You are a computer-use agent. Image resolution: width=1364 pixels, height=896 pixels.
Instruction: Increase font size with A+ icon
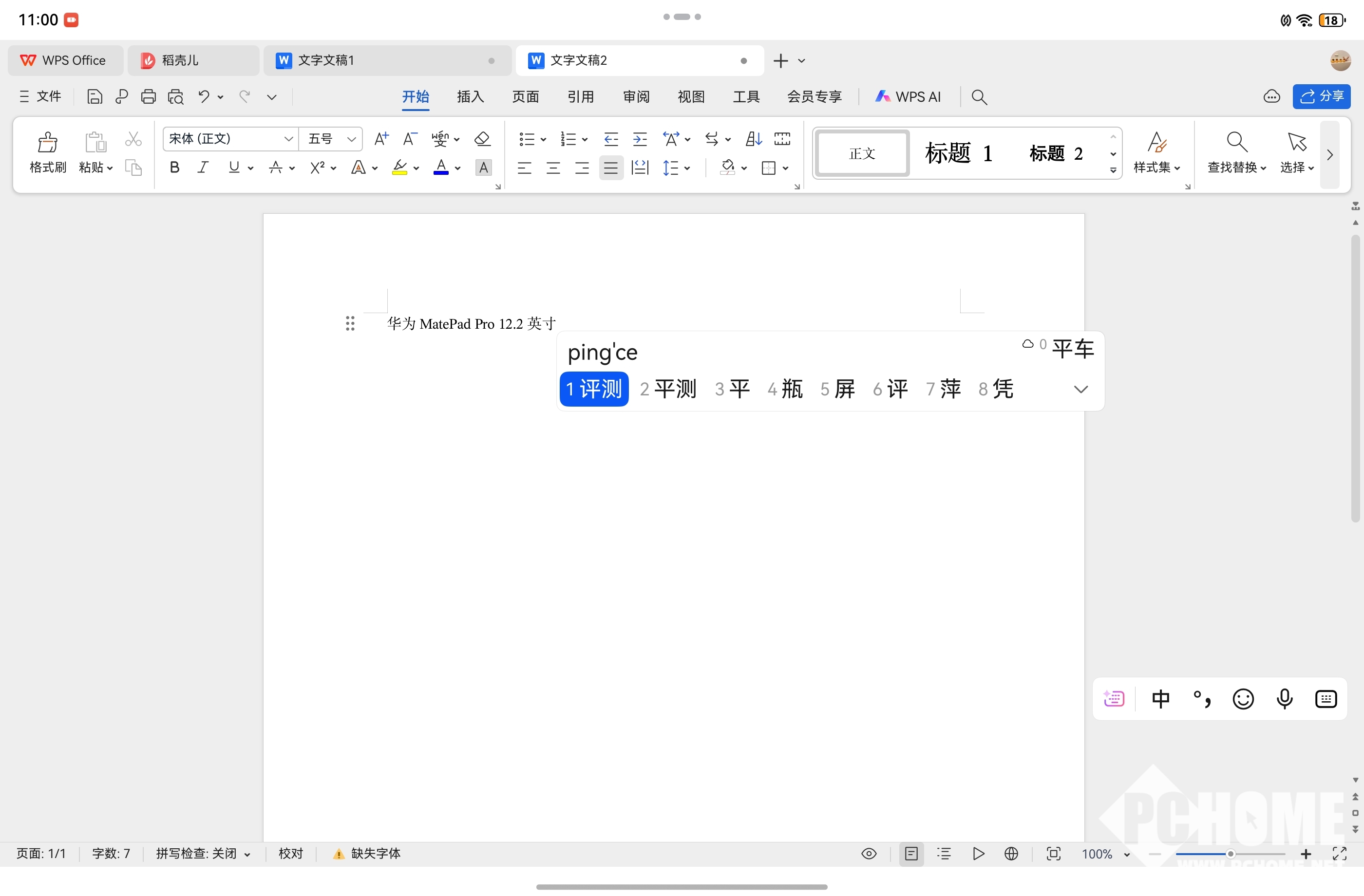coord(381,139)
